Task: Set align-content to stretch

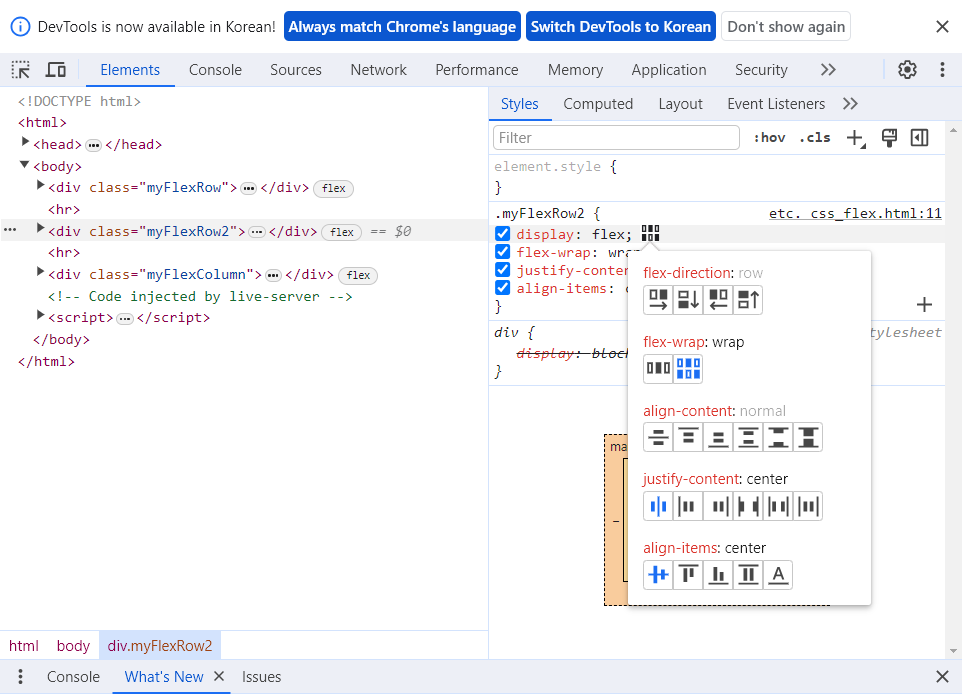Action: (808, 438)
